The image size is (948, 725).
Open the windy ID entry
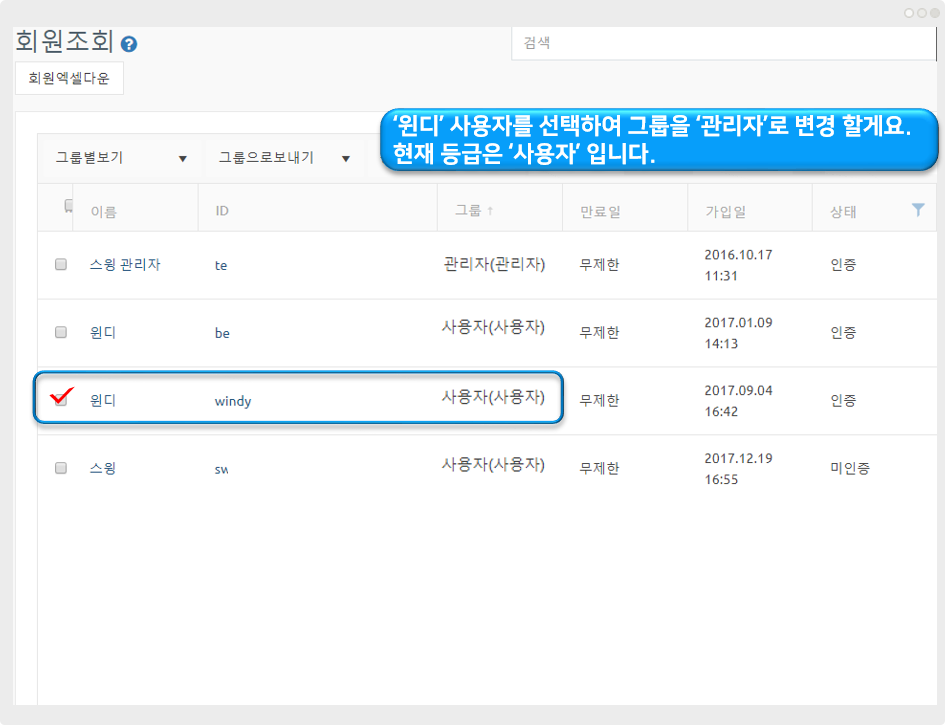[x=233, y=401]
